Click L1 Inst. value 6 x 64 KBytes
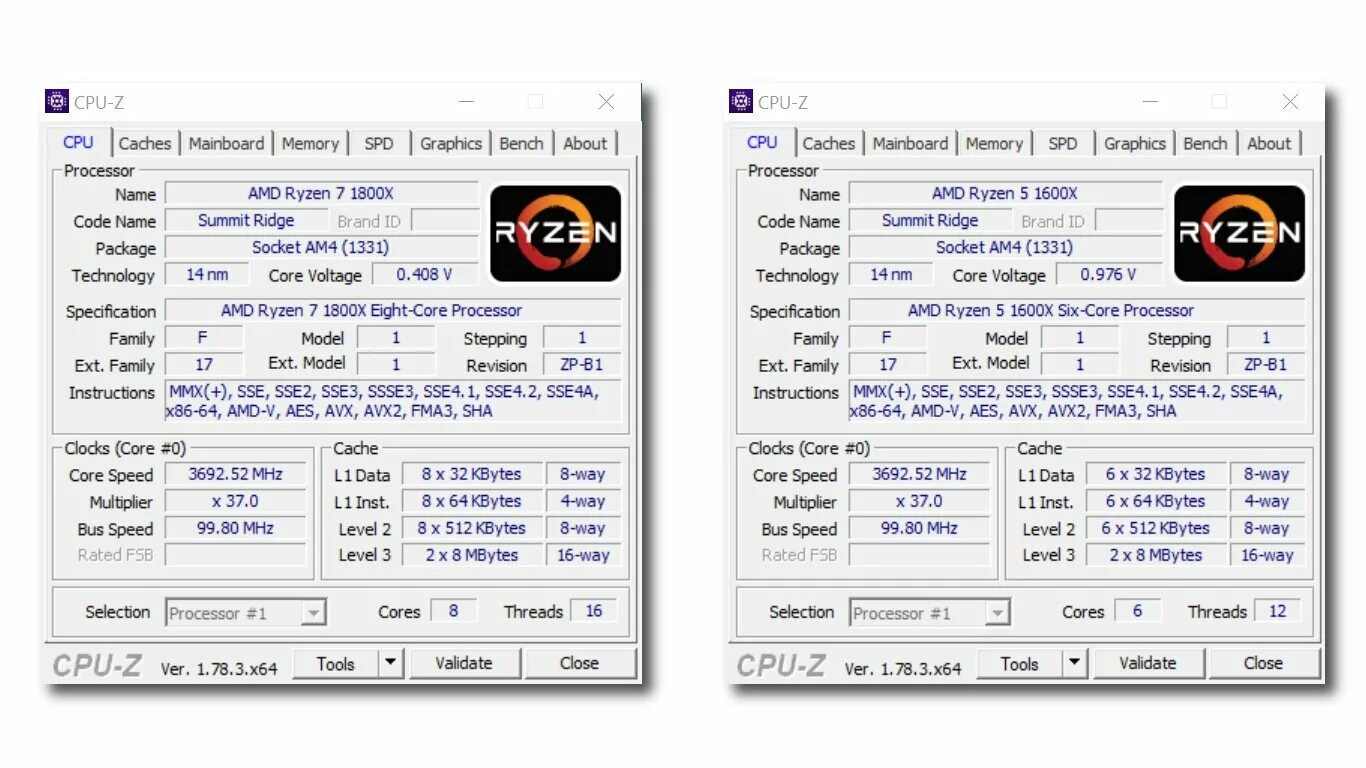 tap(1155, 501)
